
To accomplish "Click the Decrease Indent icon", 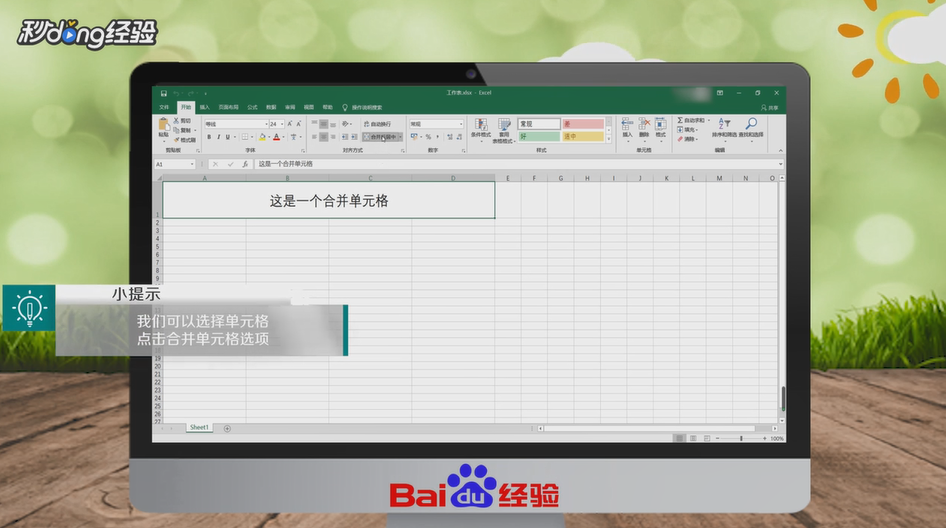I will click(345, 137).
